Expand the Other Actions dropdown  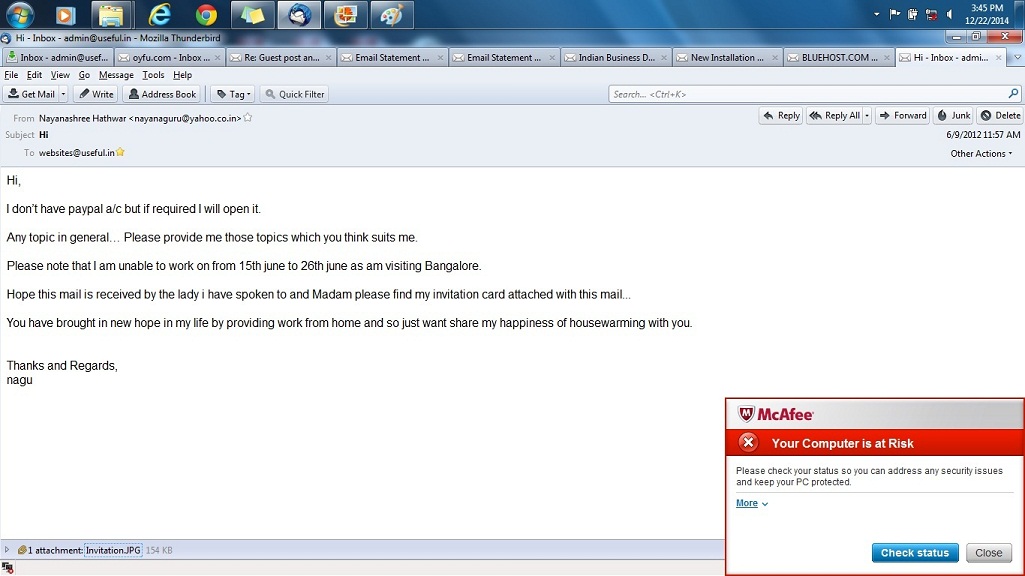[x=981, y=154]
